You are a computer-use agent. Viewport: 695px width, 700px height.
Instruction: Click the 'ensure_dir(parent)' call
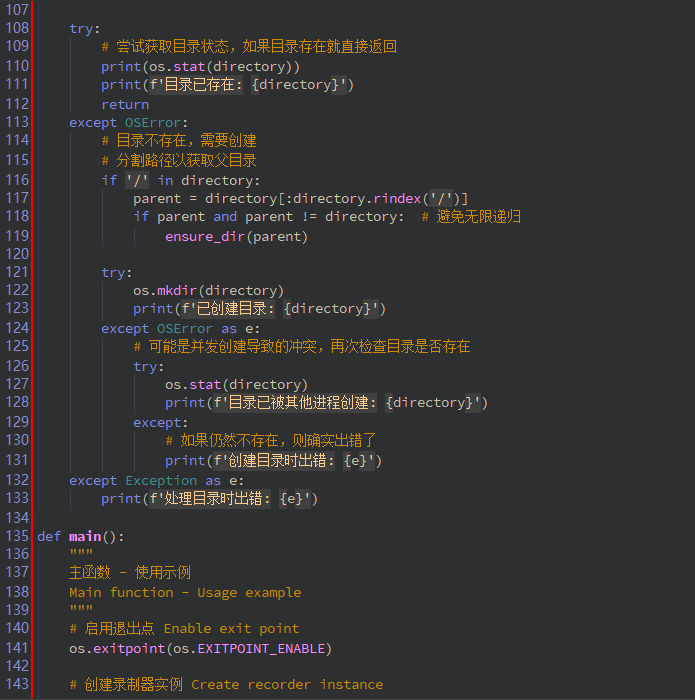pos(236,237)
